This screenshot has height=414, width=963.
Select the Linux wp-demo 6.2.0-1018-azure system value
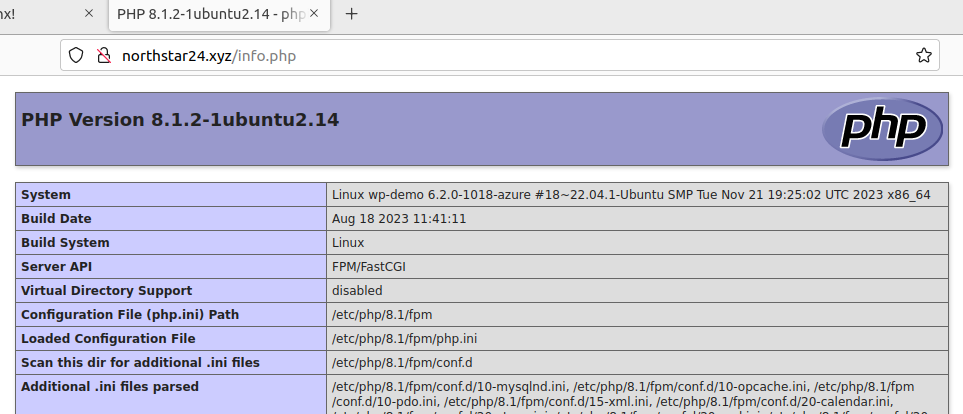(x=631, y=195)
